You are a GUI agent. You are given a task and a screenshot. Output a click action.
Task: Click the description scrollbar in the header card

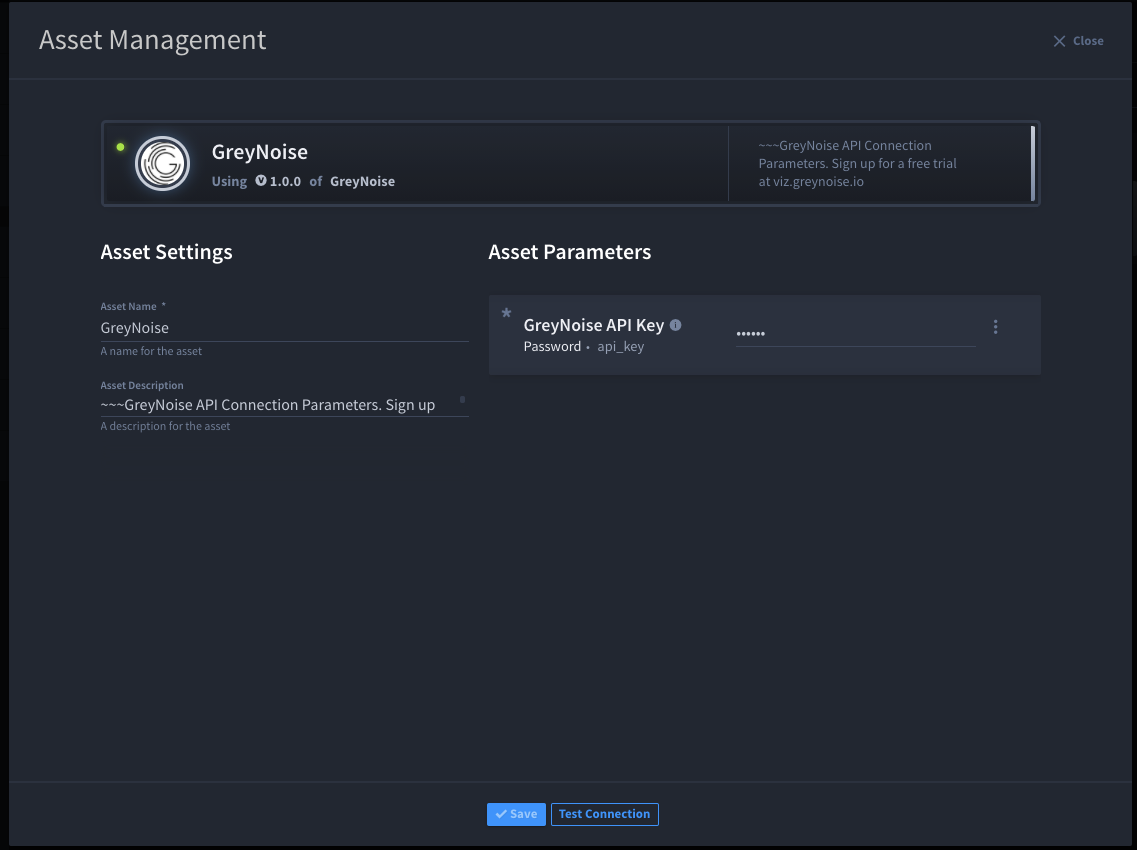[x=1033, y=163]
